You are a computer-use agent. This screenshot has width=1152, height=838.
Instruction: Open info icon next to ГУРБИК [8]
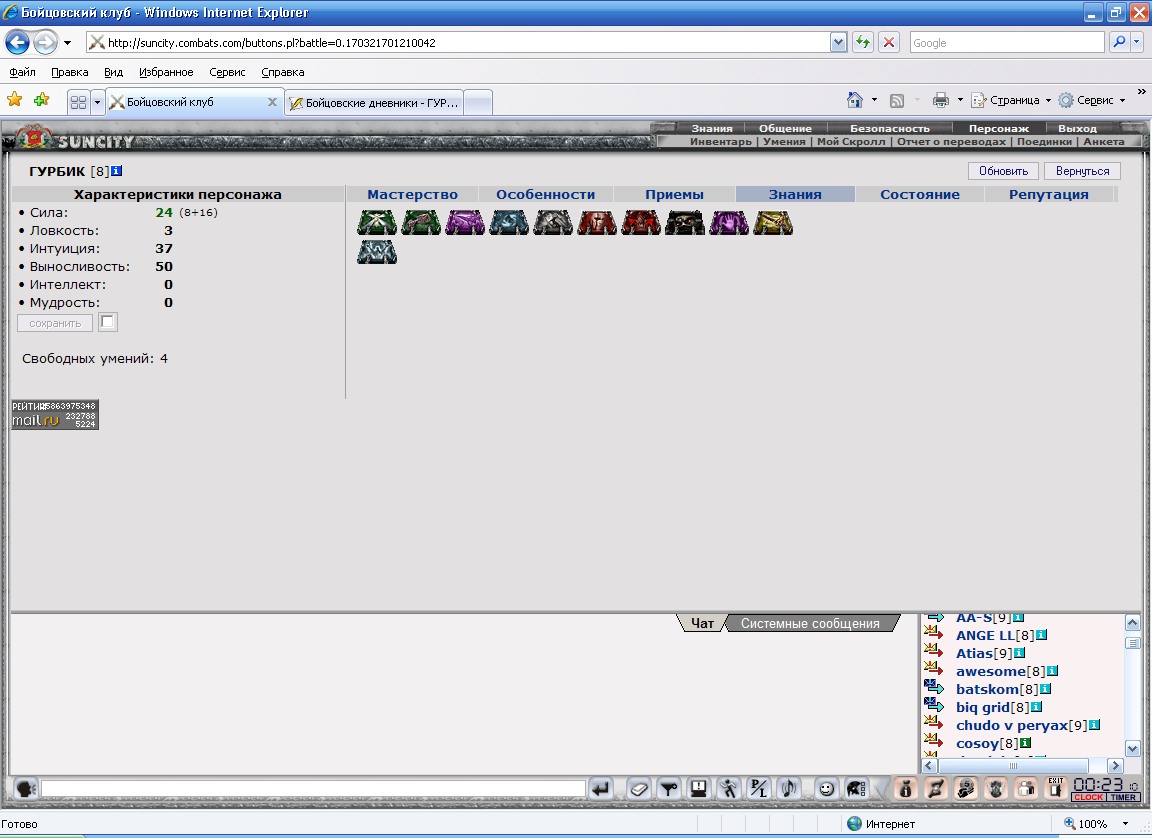coord(117,170)
